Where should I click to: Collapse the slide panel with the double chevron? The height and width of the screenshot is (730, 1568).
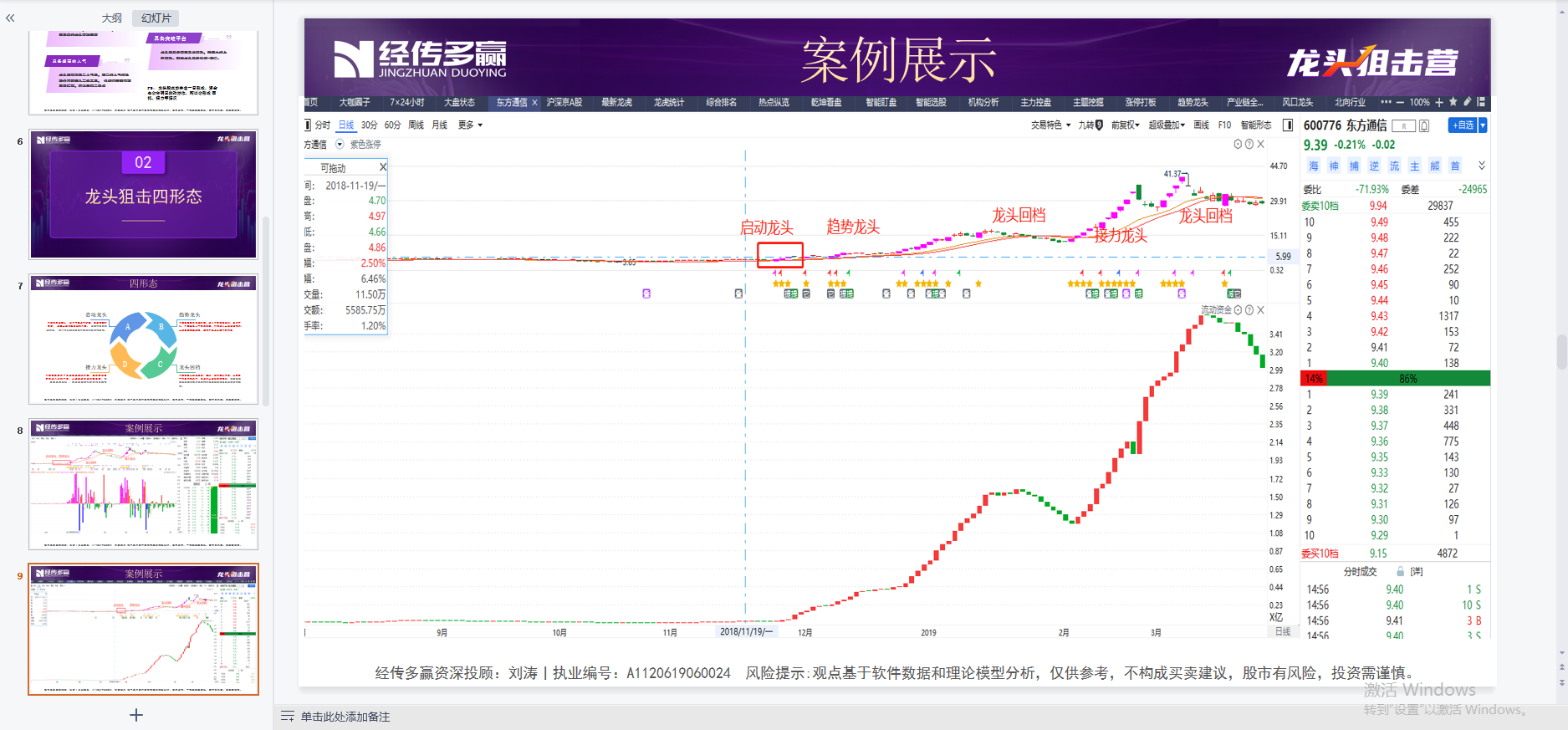coord(10,18)
